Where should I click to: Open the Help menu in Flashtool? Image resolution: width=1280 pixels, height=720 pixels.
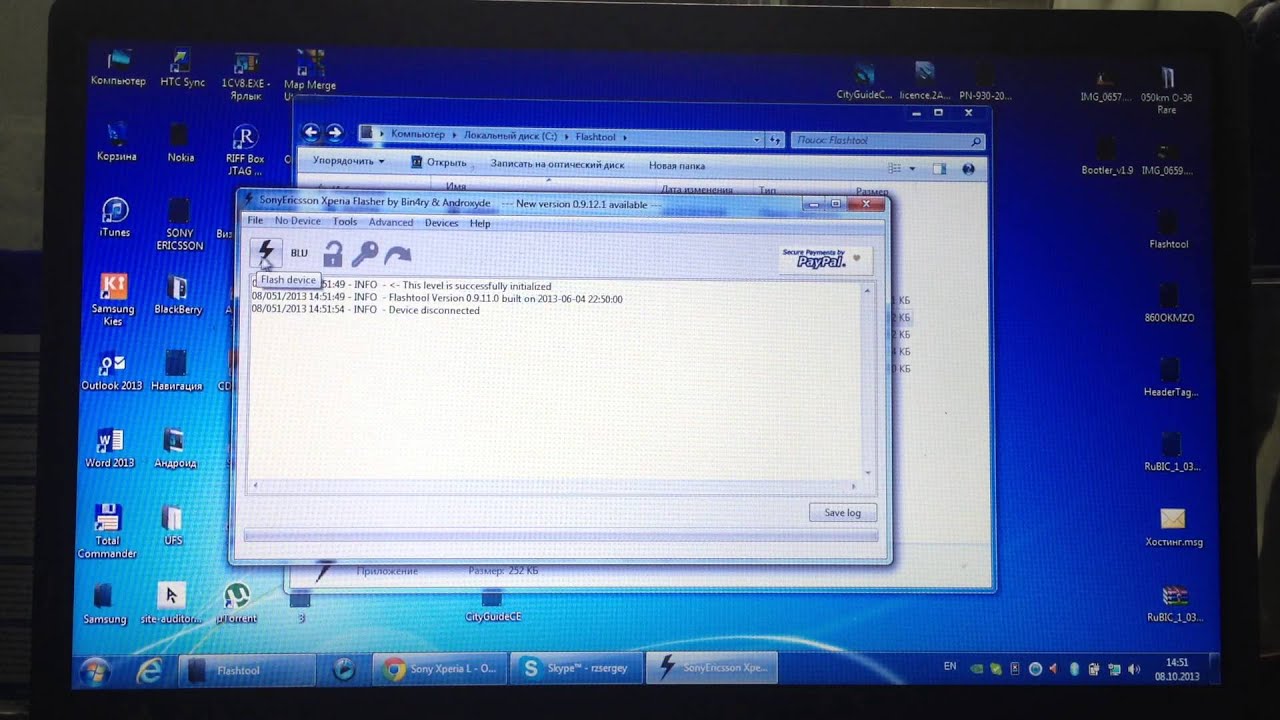tap(480, 223)
